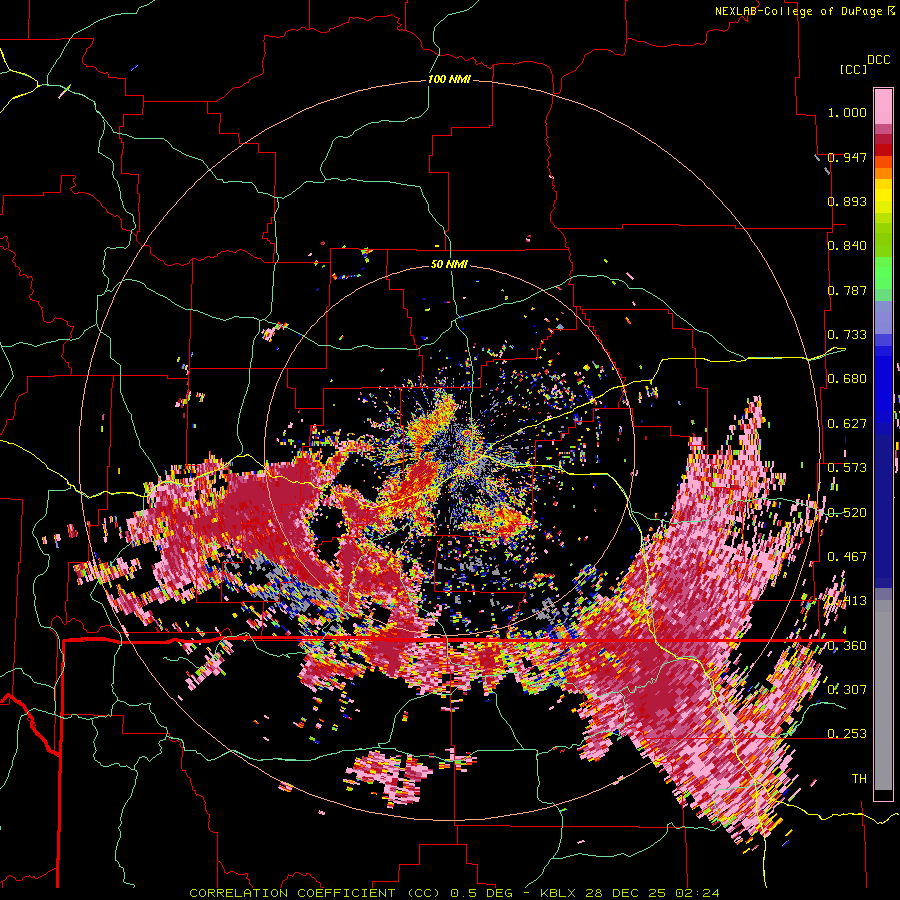Click the 28 DEC 25 date stamp
Screen dimensions: 900x900
626,893
